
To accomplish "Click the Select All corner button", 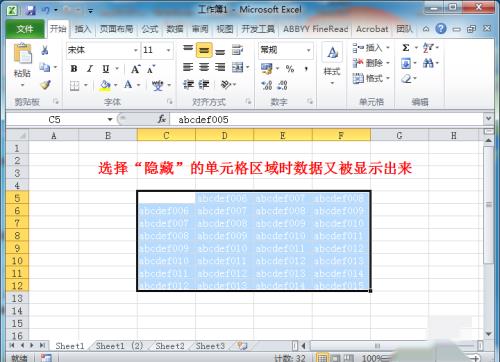I will click(x=17, y=135).
